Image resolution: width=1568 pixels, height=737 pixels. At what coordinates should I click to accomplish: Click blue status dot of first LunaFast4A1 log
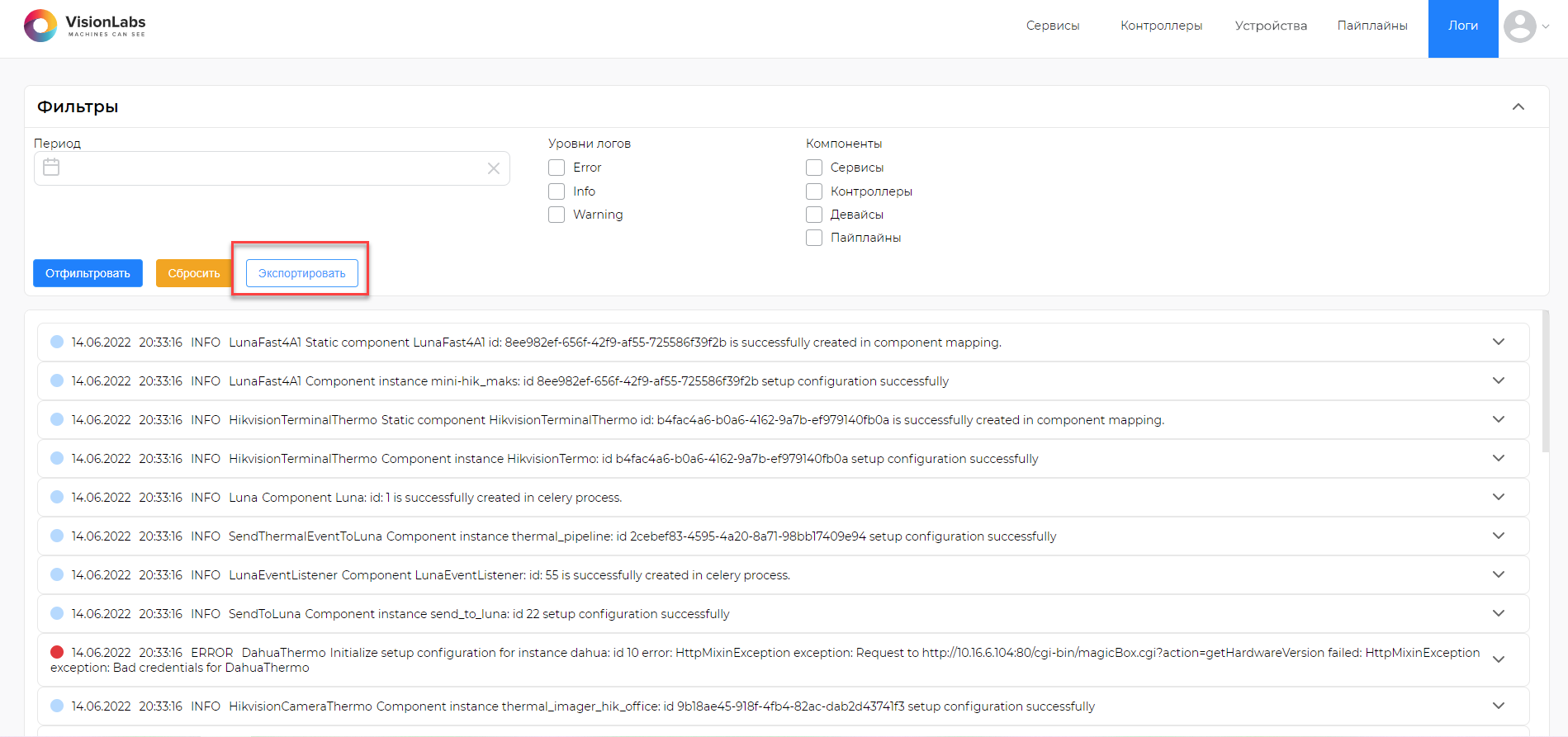pyautogui.click(x=57, y=342)
